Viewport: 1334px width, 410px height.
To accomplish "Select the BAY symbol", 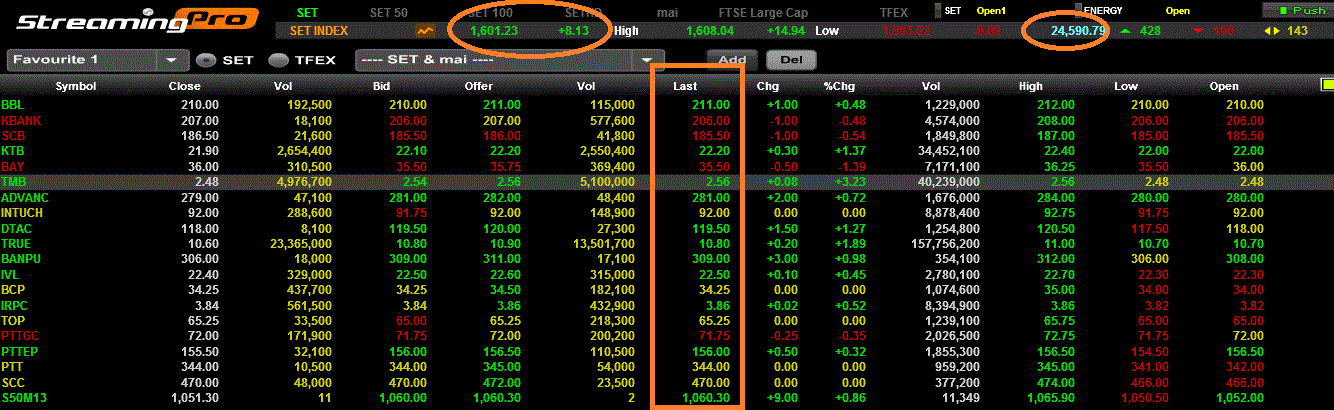I will 12,166.
